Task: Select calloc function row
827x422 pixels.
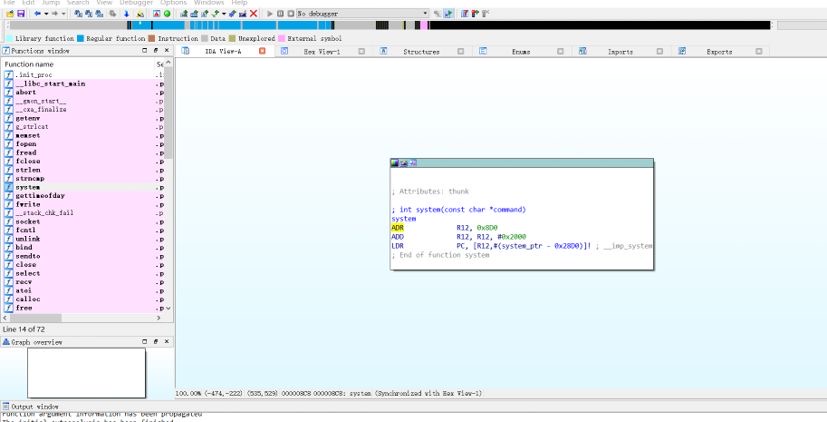Action: [x=83, y=299]
